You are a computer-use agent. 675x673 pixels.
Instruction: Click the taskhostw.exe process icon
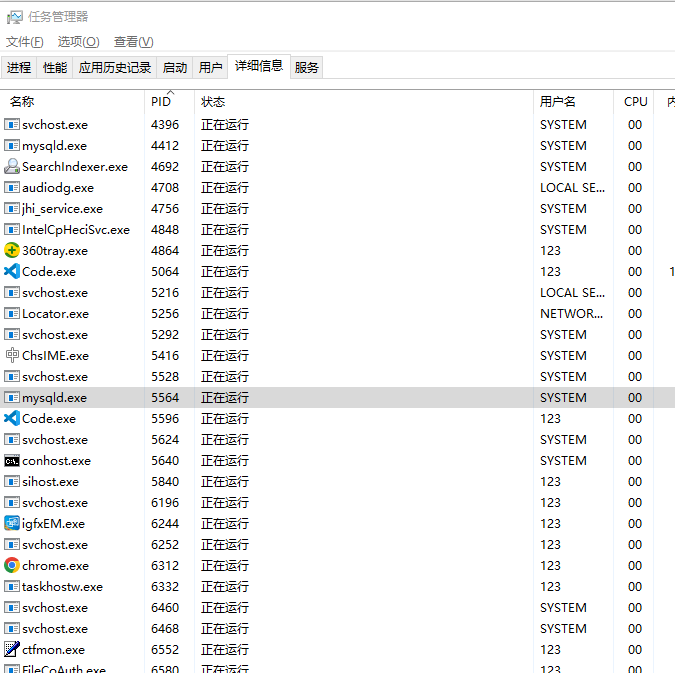pyautogui.click(x=12, y=586)
